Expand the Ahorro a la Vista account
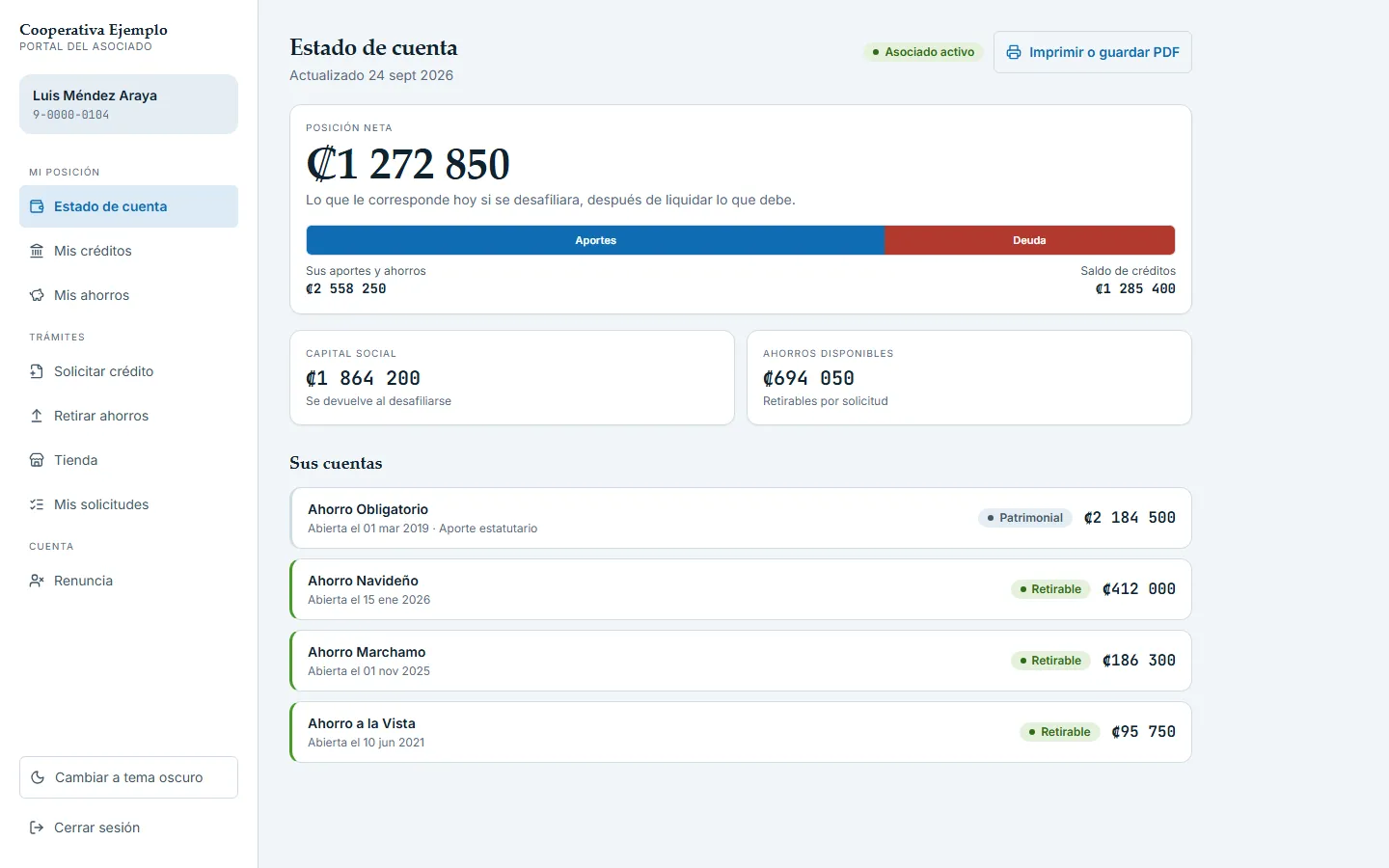Image resolution: width=1389 pixels, height=868 pixels. coord(741,732)
